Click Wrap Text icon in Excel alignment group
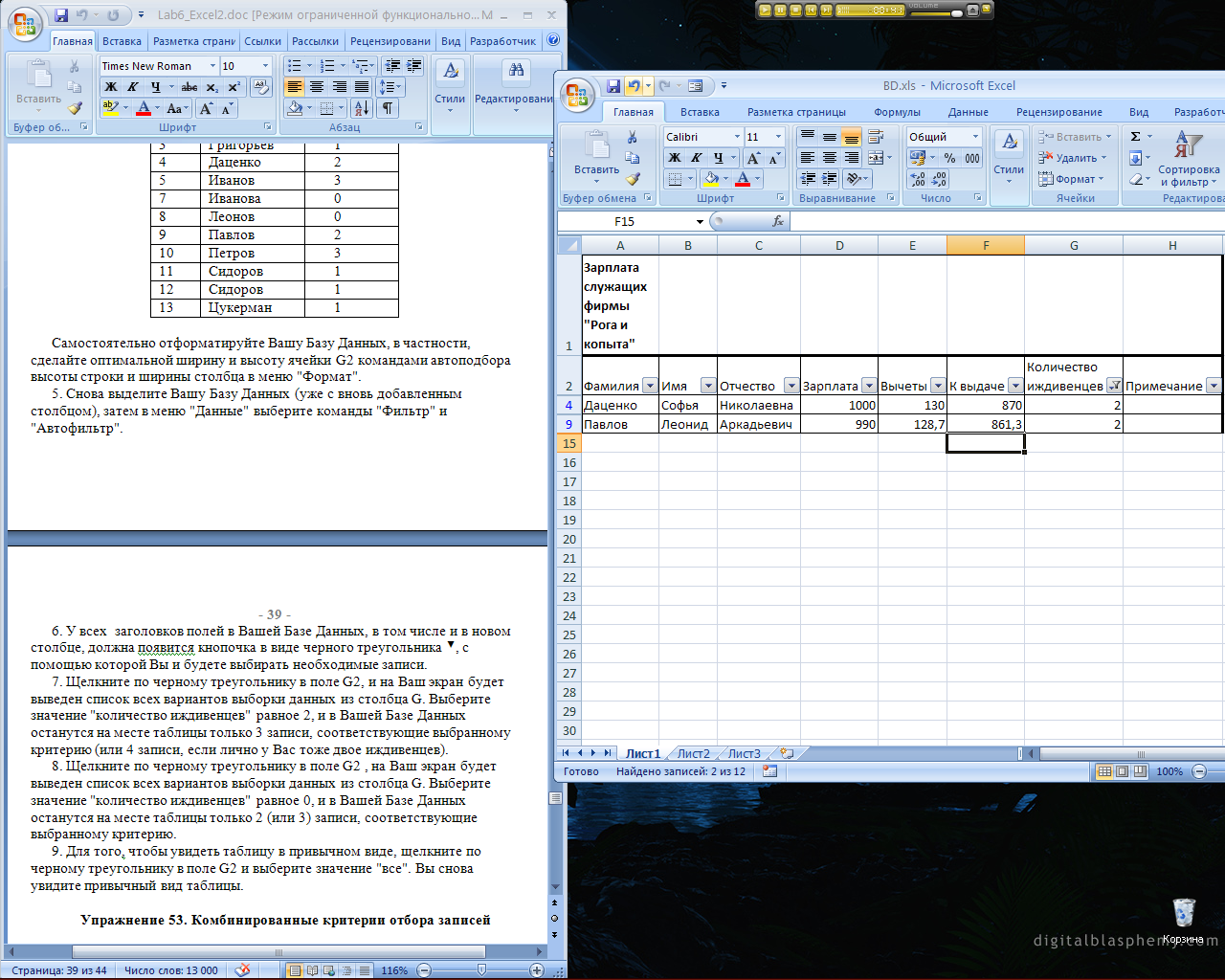Image resolution: width=1225 pixels, height=980 pixels. [x=875, y=137]
